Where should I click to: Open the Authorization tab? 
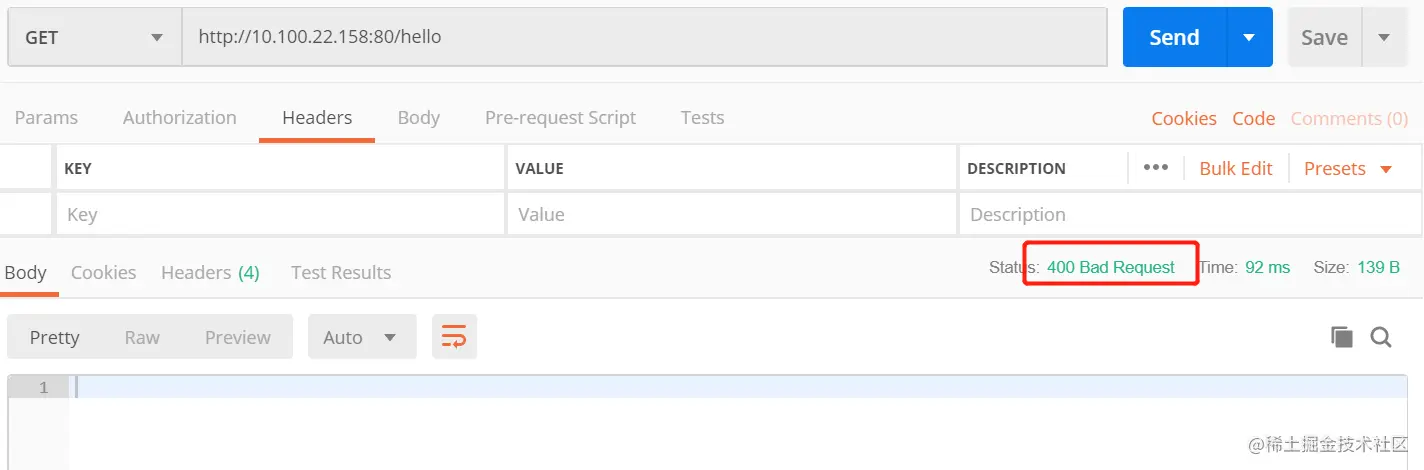pos(180,118)
